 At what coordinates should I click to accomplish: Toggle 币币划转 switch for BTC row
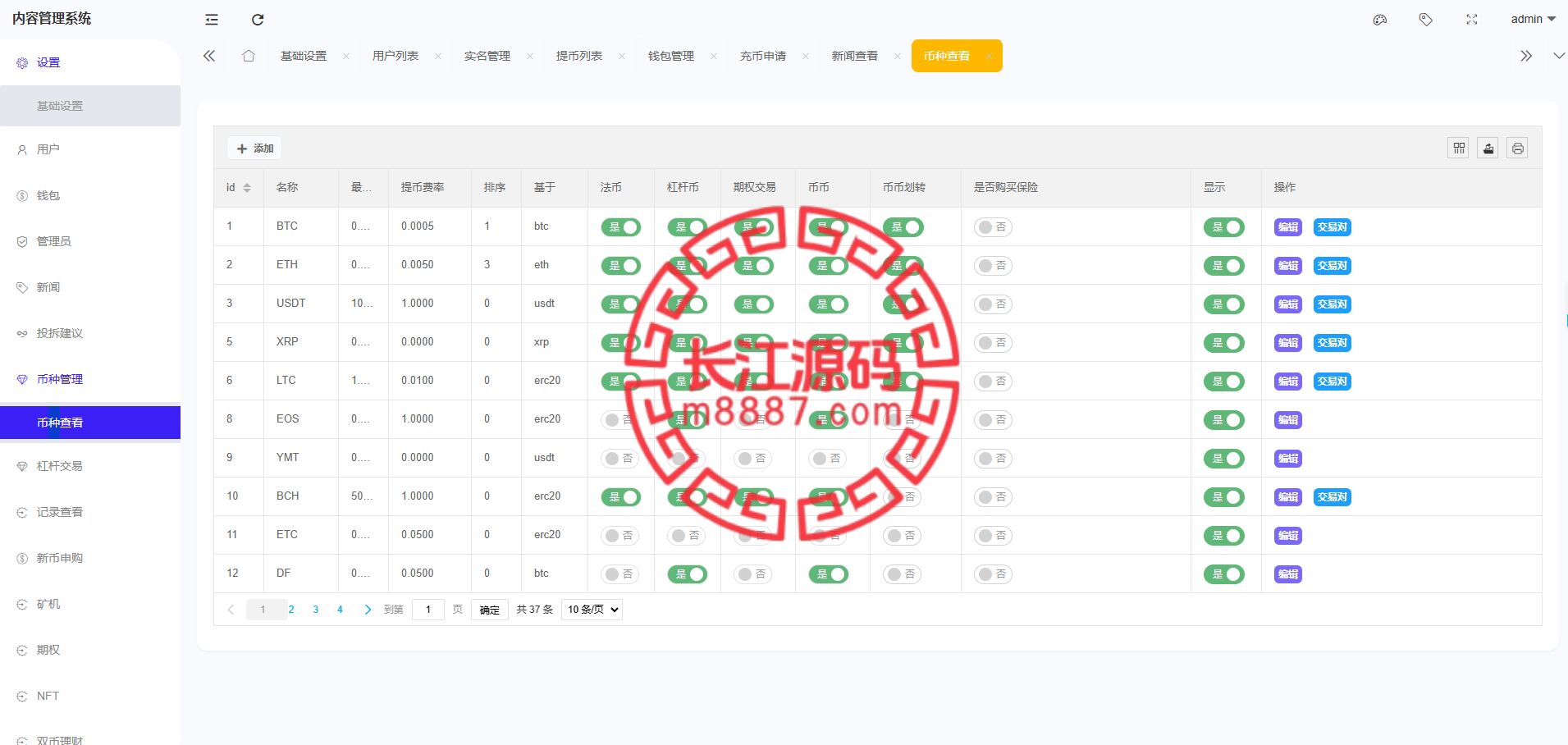point(903,227)
